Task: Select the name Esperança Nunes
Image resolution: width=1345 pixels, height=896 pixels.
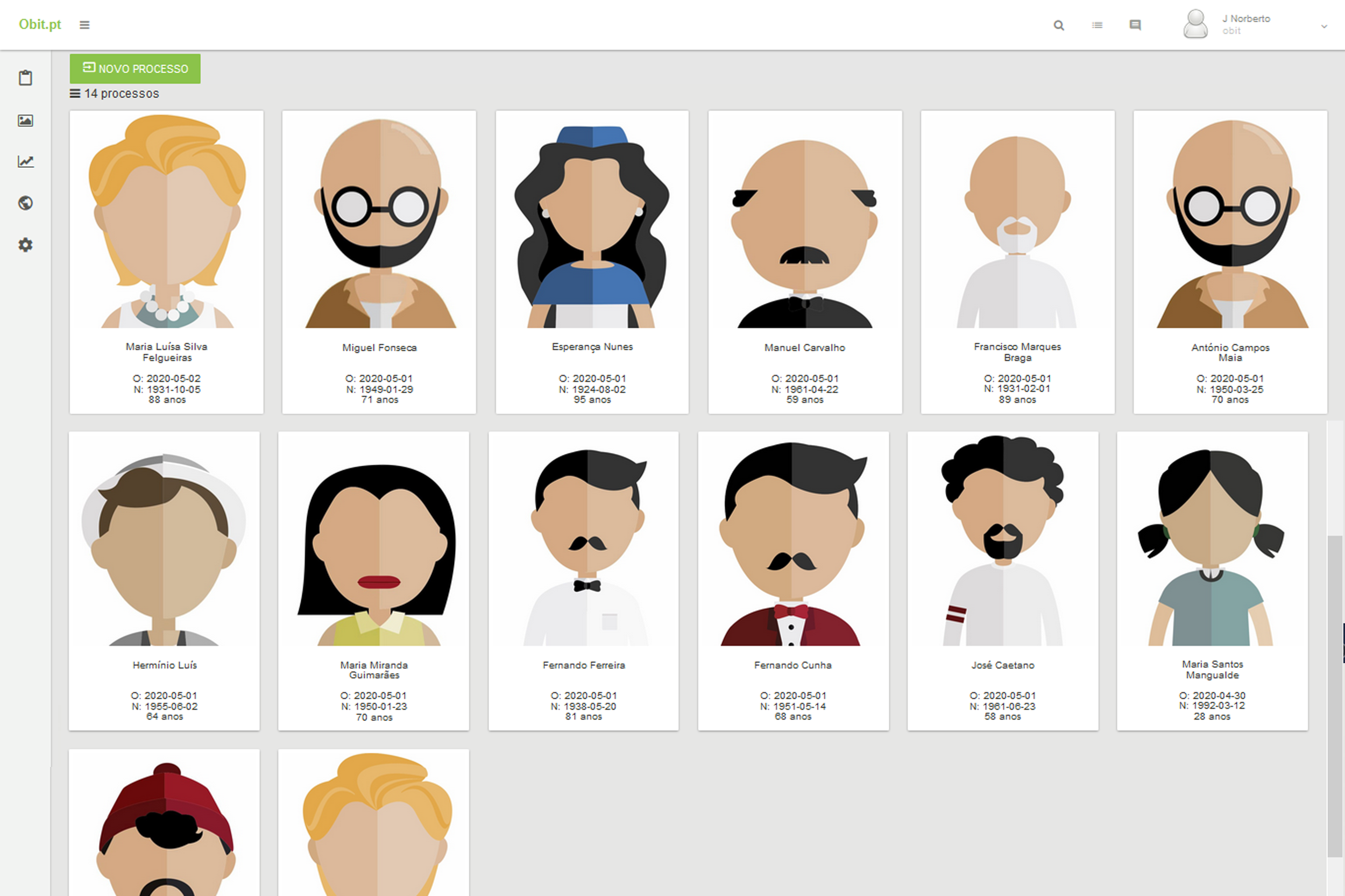Action: click(x=592, y=346)
